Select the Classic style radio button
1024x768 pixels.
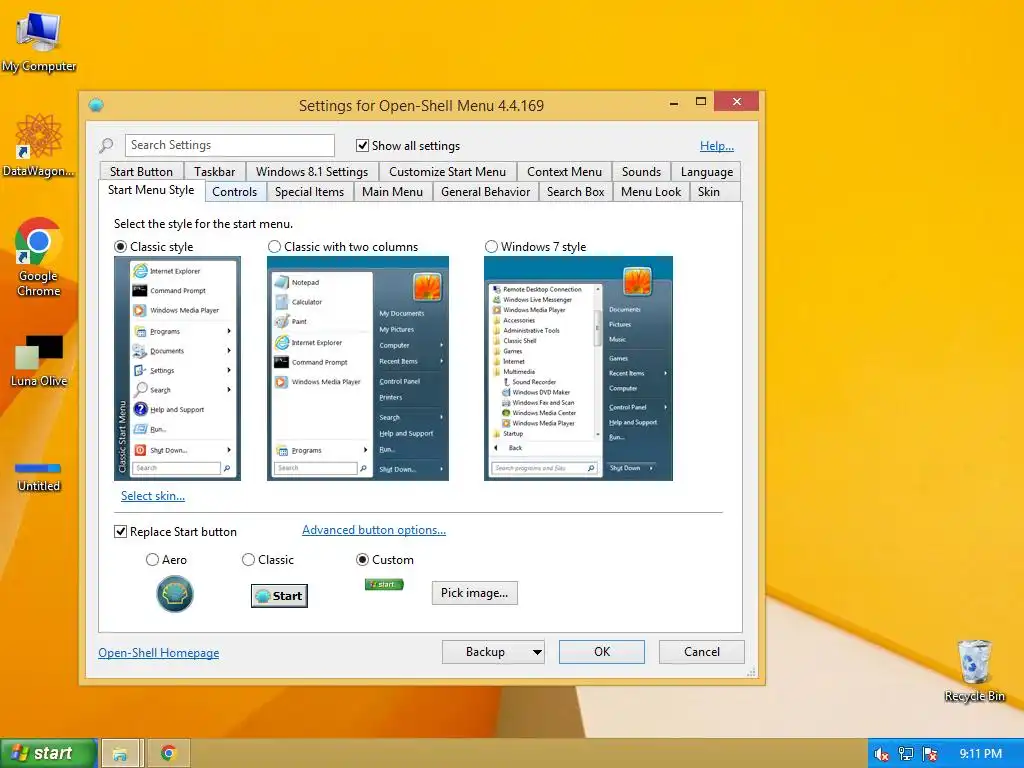coord(120,247)
